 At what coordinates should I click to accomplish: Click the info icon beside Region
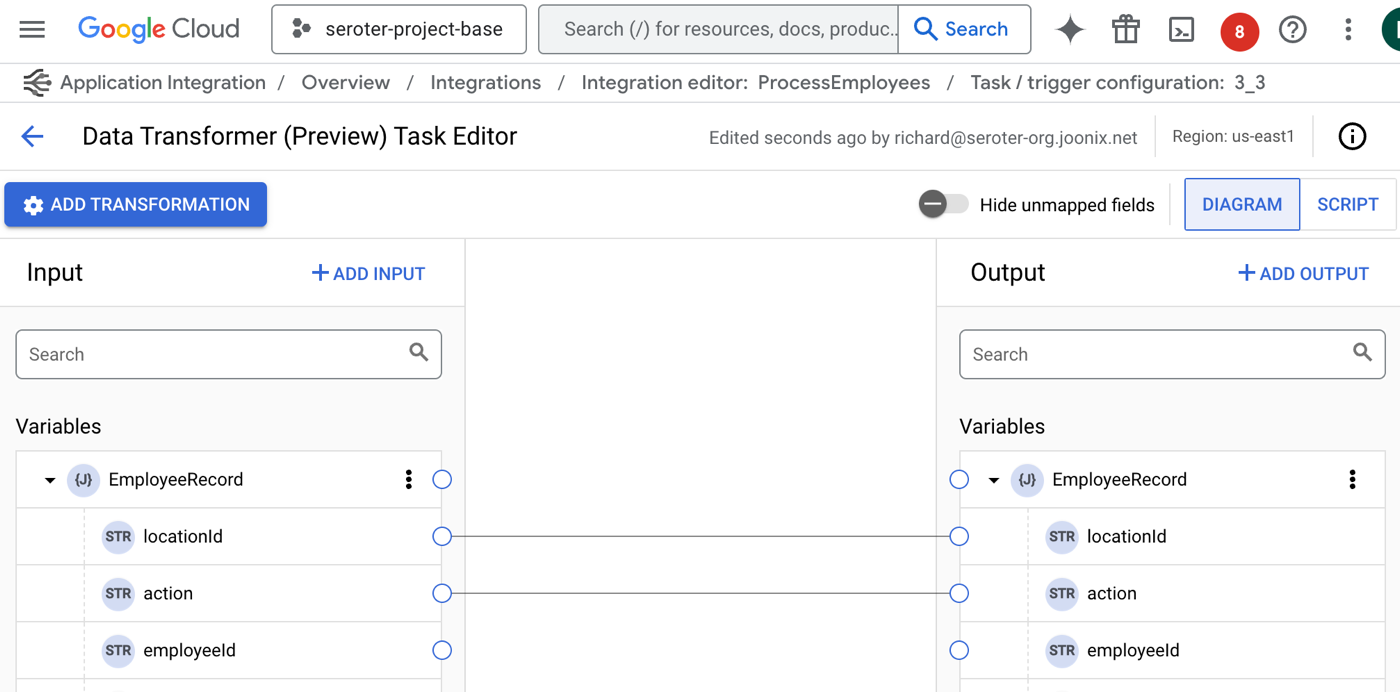[x=1352, y=137]
